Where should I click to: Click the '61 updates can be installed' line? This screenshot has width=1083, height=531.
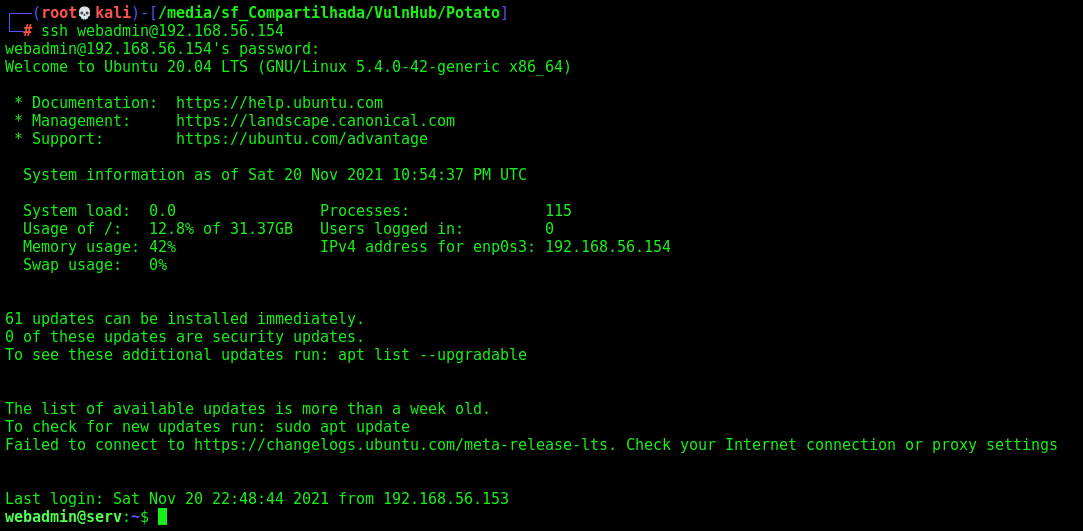184,319
